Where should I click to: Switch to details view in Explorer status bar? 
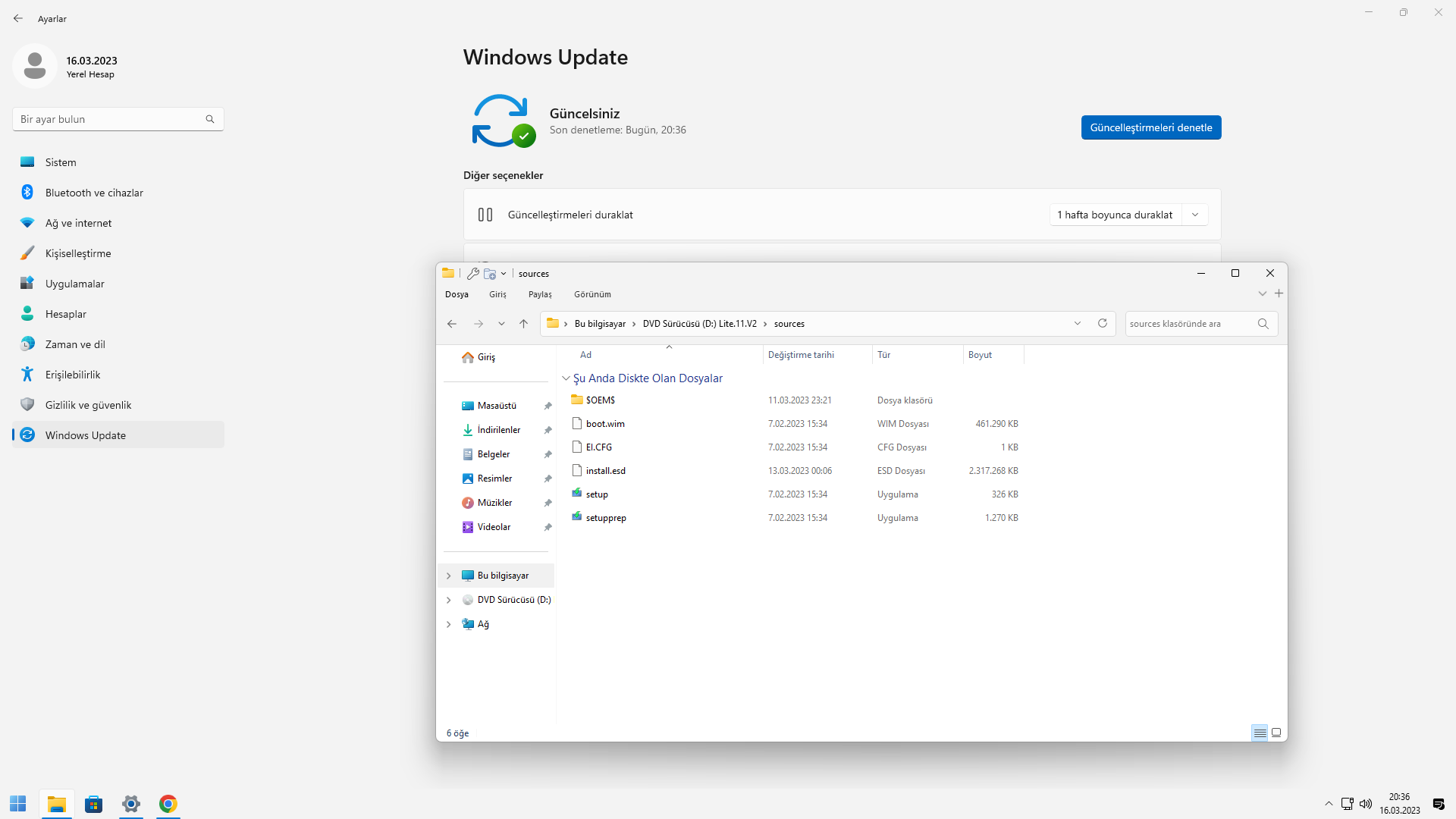[x=1260, y=733]
